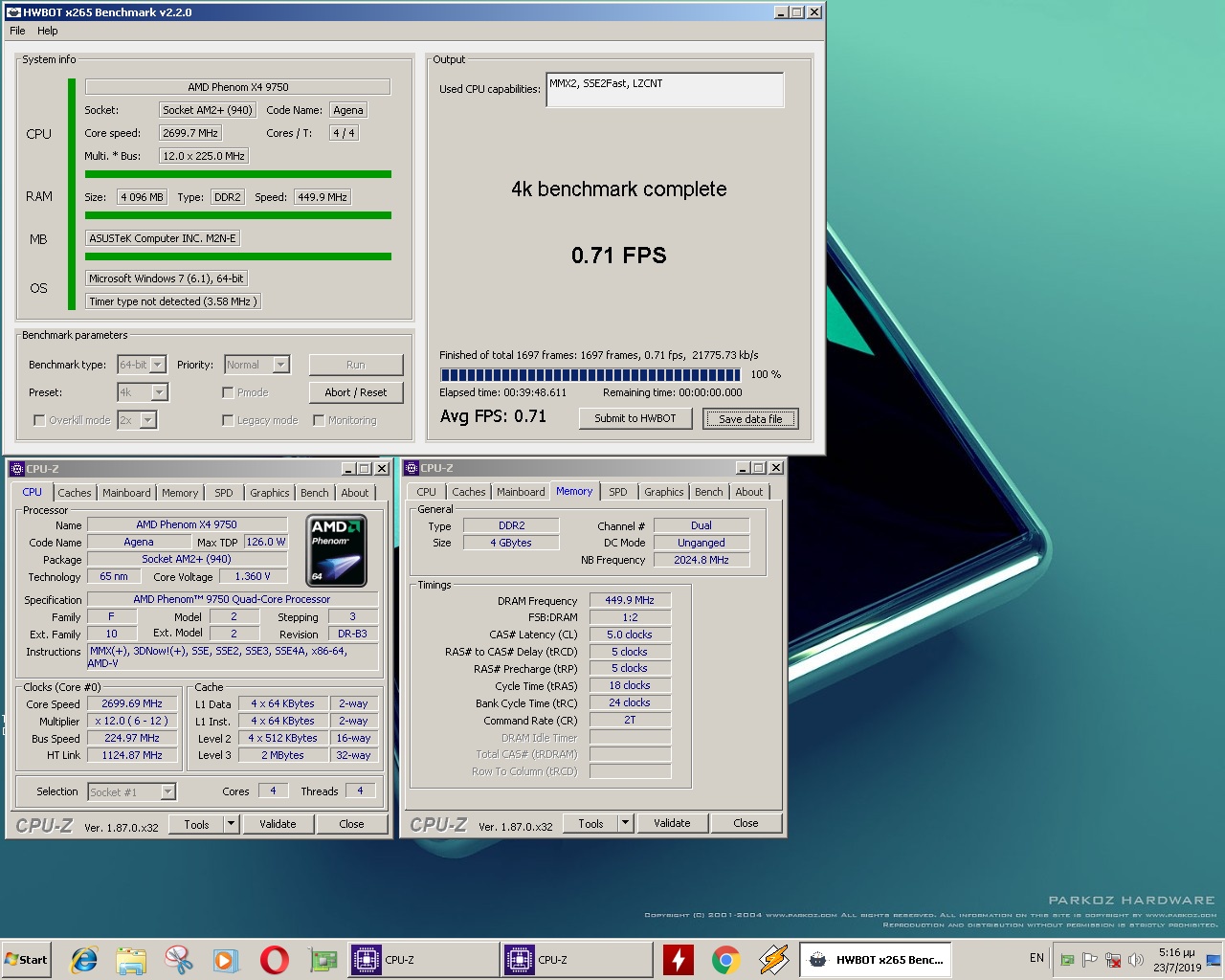Click the first green tray icon
Screen dimensions: 1225x980
1066,960
